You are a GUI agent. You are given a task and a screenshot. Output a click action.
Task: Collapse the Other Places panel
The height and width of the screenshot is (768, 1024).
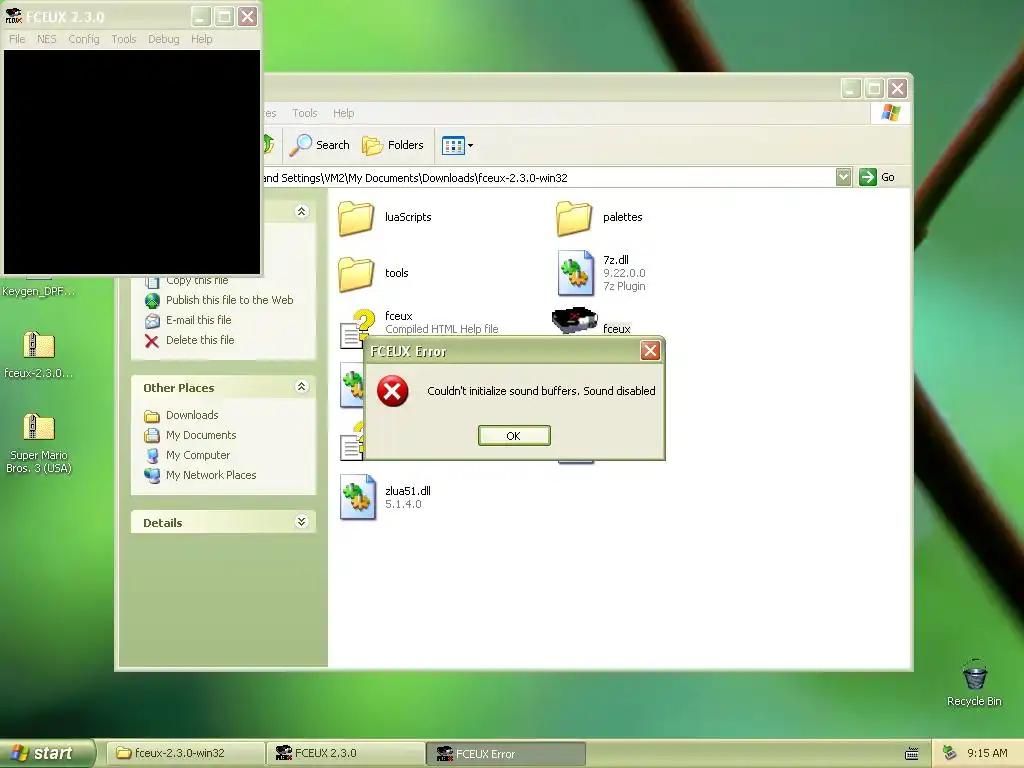(x=301, y=387)
